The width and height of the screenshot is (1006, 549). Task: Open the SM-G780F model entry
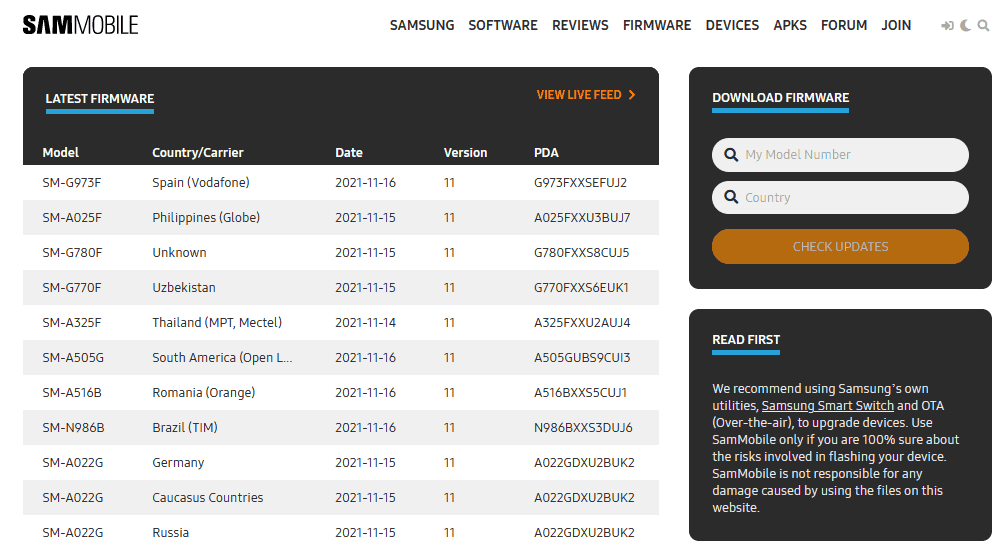click(72, 252)
